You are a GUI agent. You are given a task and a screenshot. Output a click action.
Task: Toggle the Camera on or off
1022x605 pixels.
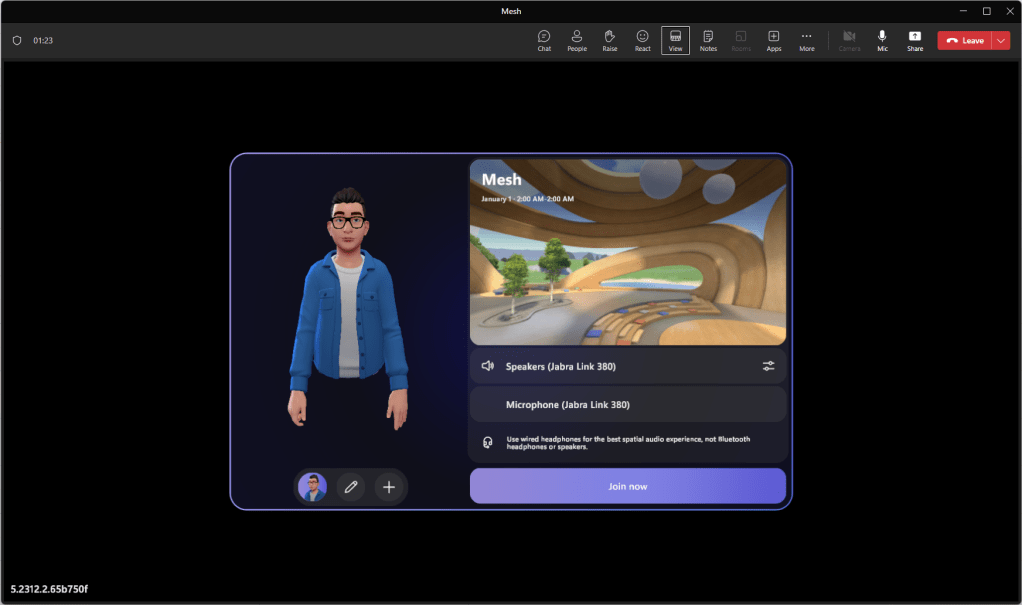click(849, 40)
